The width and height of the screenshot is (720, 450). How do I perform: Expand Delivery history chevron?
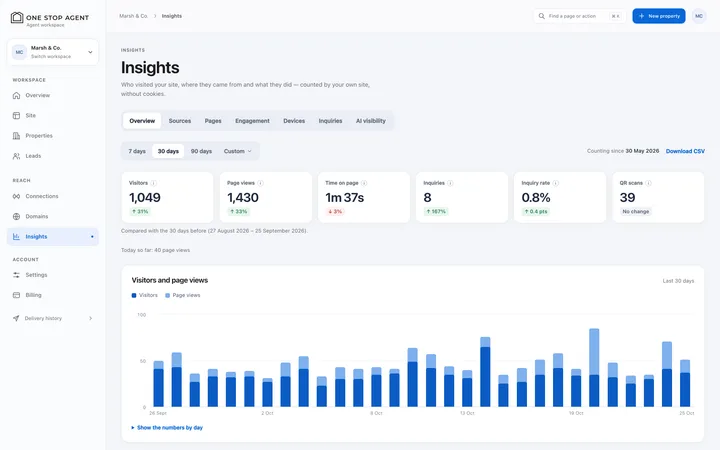(x=90, y=318)
